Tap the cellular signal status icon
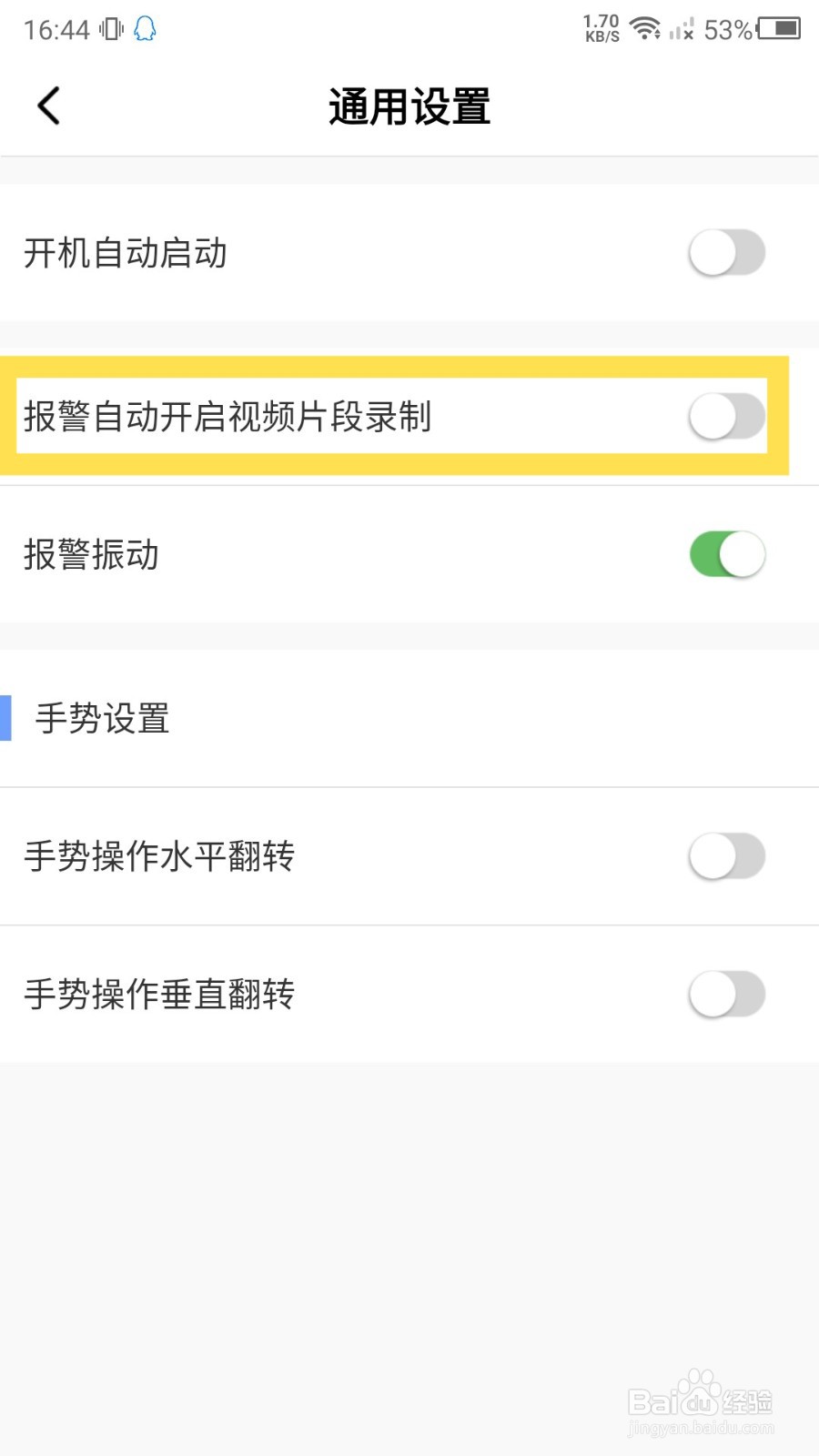Viewport: 819px width, 1456px height. 681,30
